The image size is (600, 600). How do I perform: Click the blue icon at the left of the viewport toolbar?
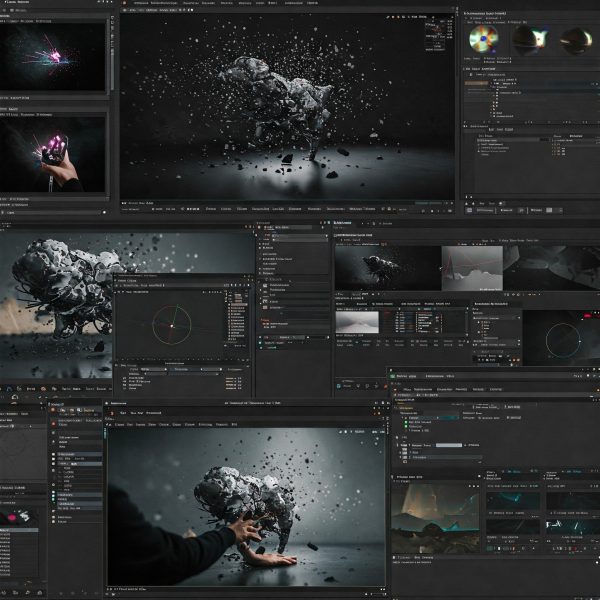click(10, 388)
